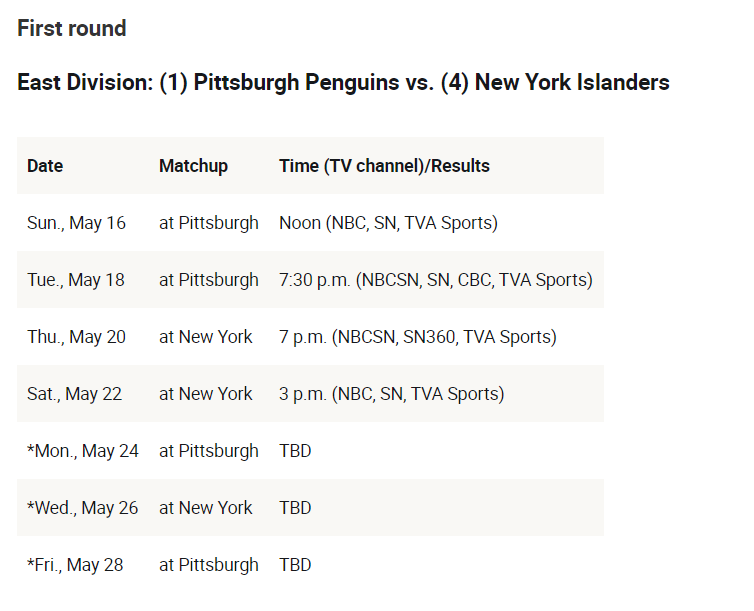
Task: Click the 7 p.m. NBCSN, SN360 cell
Action: [418, 337]
